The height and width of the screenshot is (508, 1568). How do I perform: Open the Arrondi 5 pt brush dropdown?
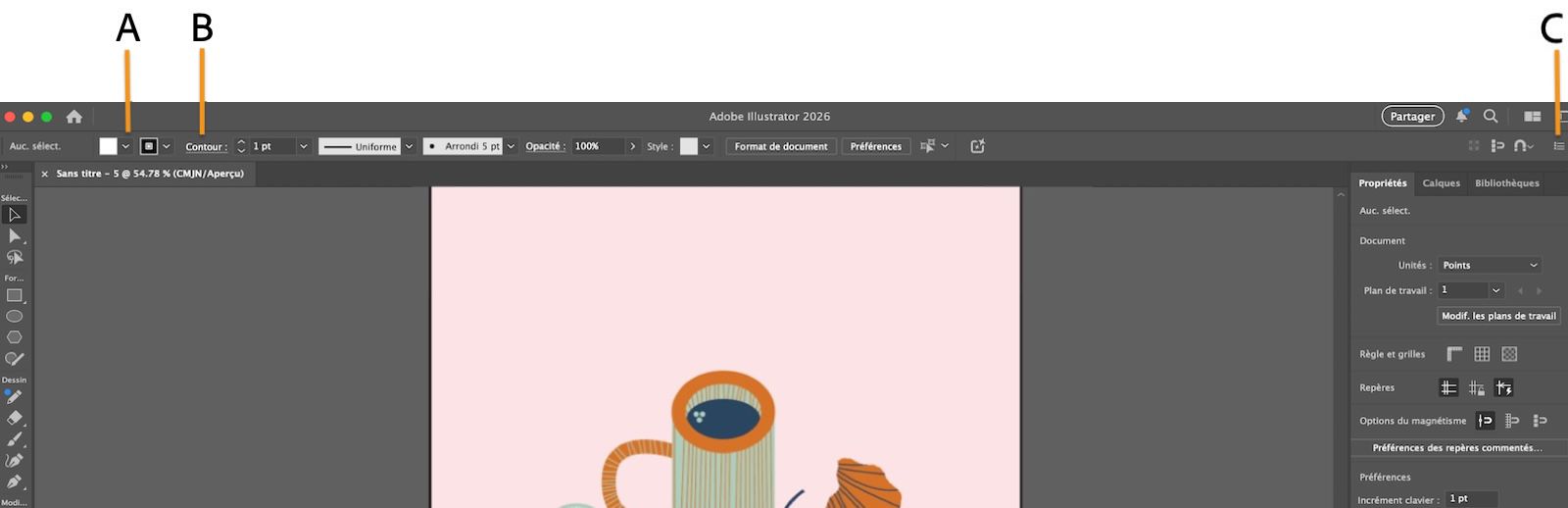(x=511, y=146)
